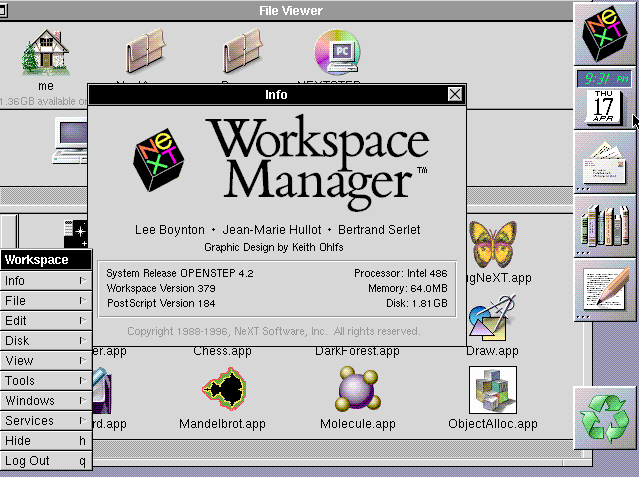
Task: Launch the Edit app with pencil icon
Action: [605, 290]
